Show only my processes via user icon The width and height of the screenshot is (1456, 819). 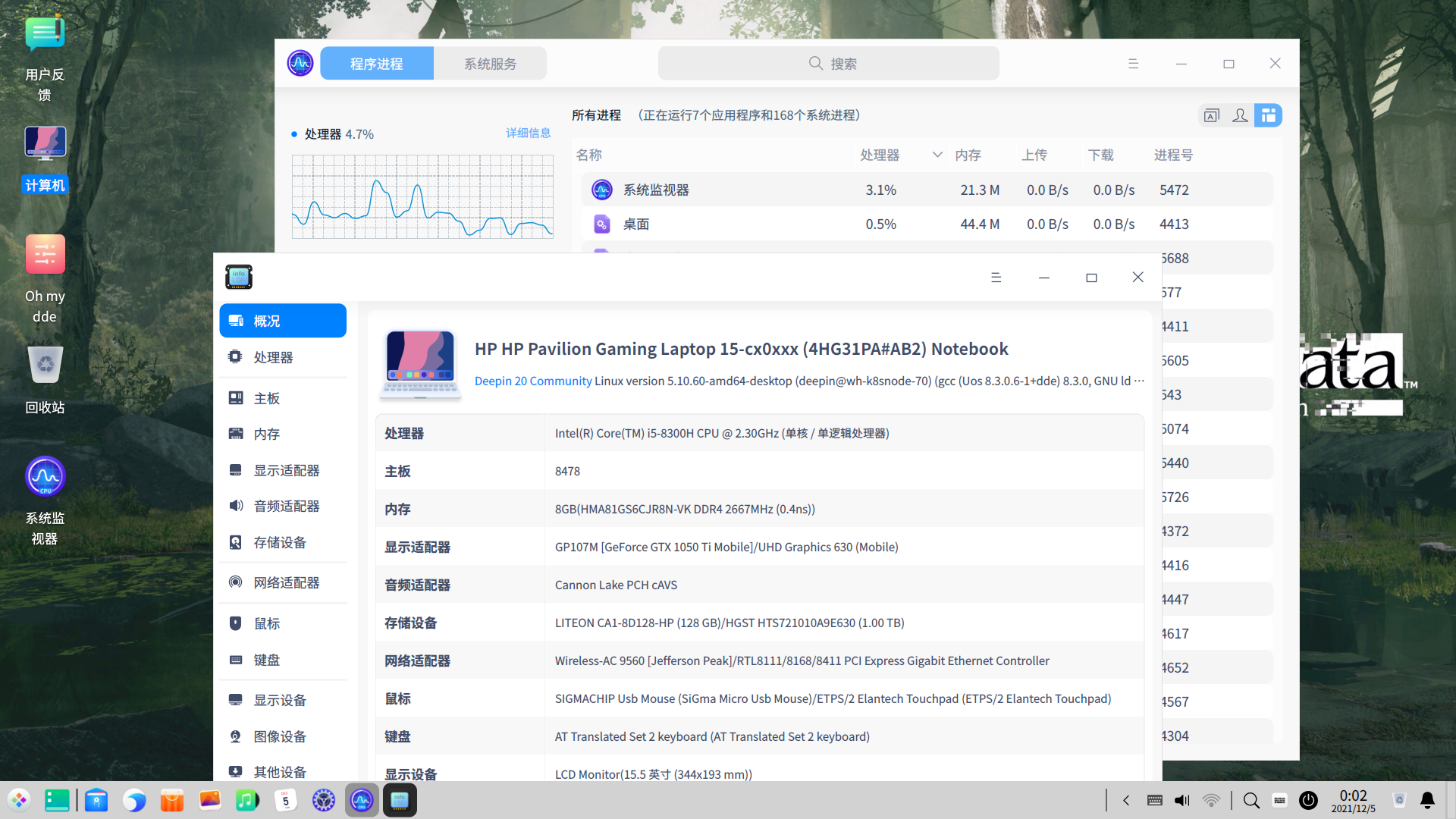[1240, 115]
